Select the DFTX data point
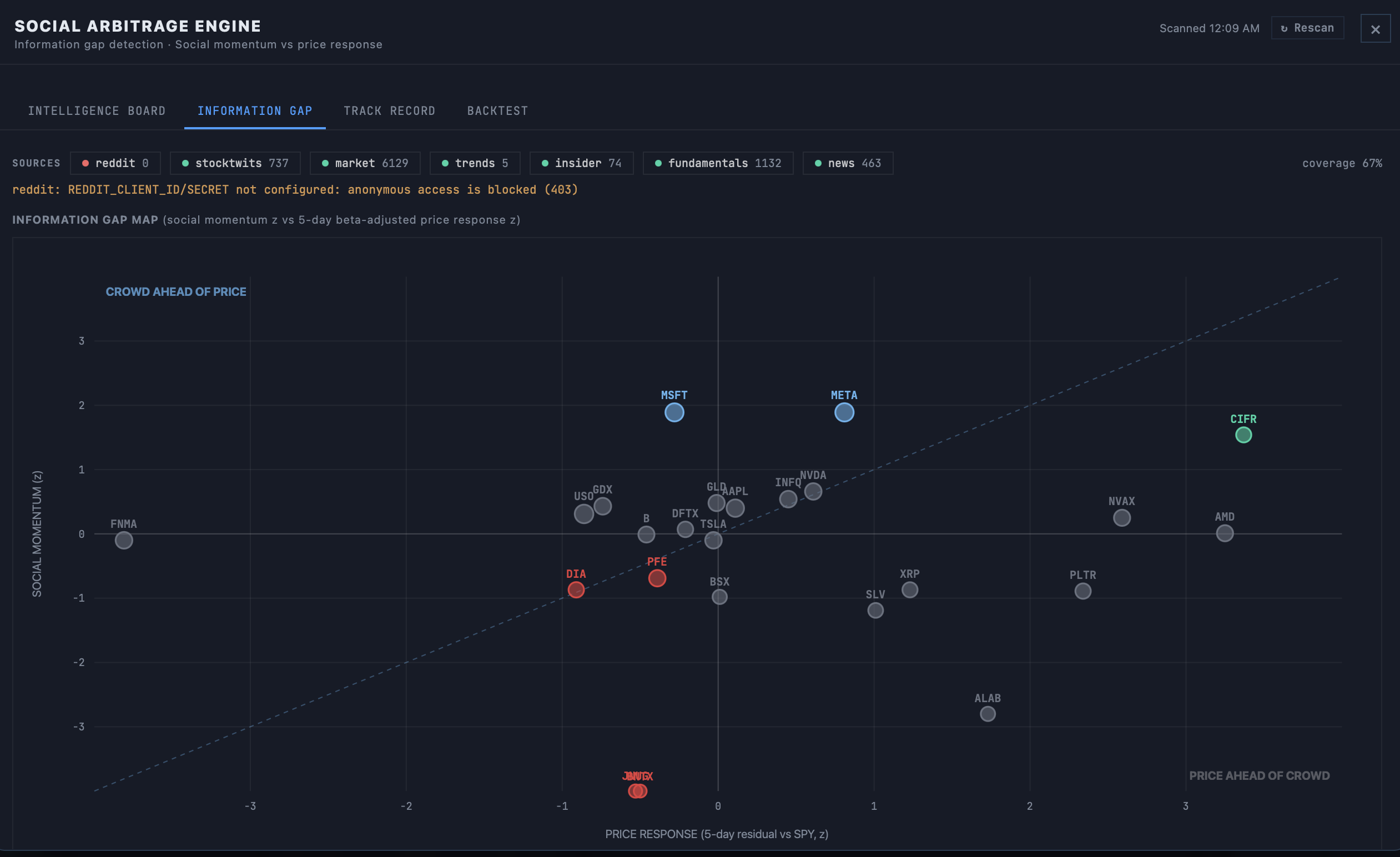Image resolution: width=1400 pixels, height=857 pixels. [685, 529]
